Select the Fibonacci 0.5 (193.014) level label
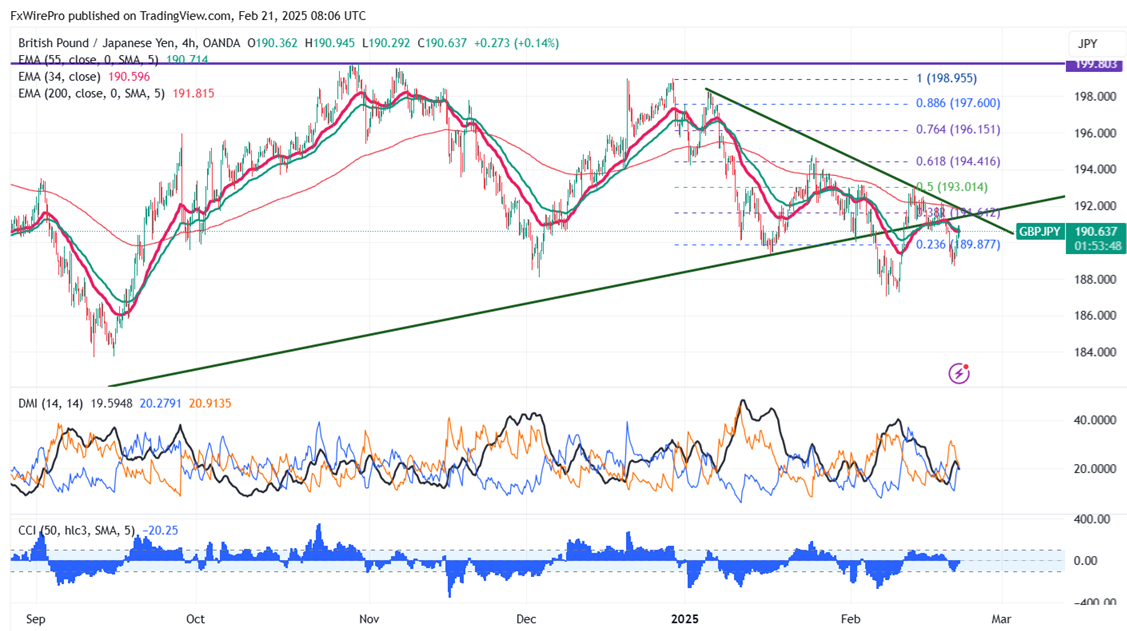The width and height of the screenshot is (1127, 631). 952,187
